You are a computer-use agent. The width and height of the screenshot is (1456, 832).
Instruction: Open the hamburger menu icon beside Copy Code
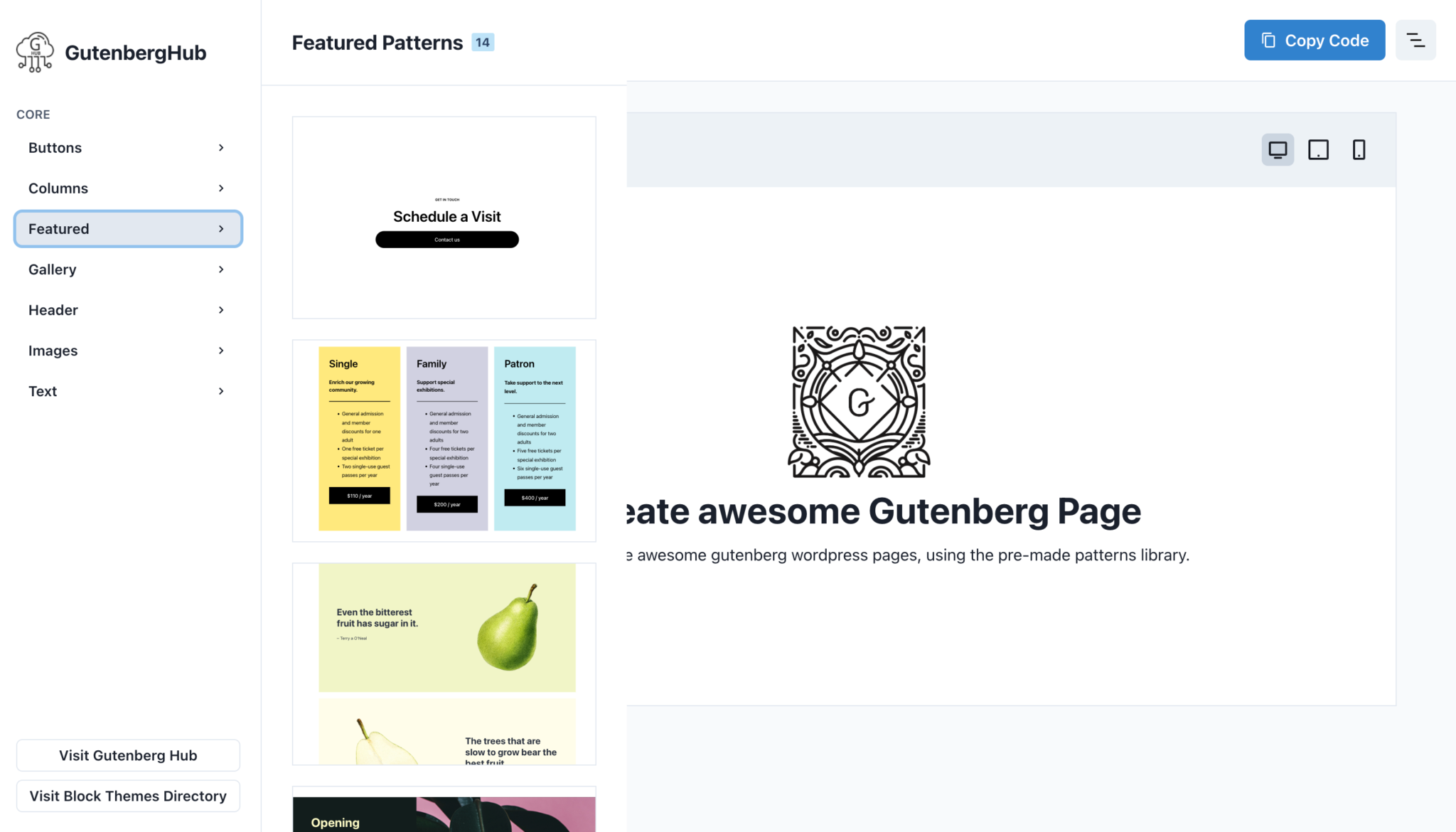coord(1415,41)
